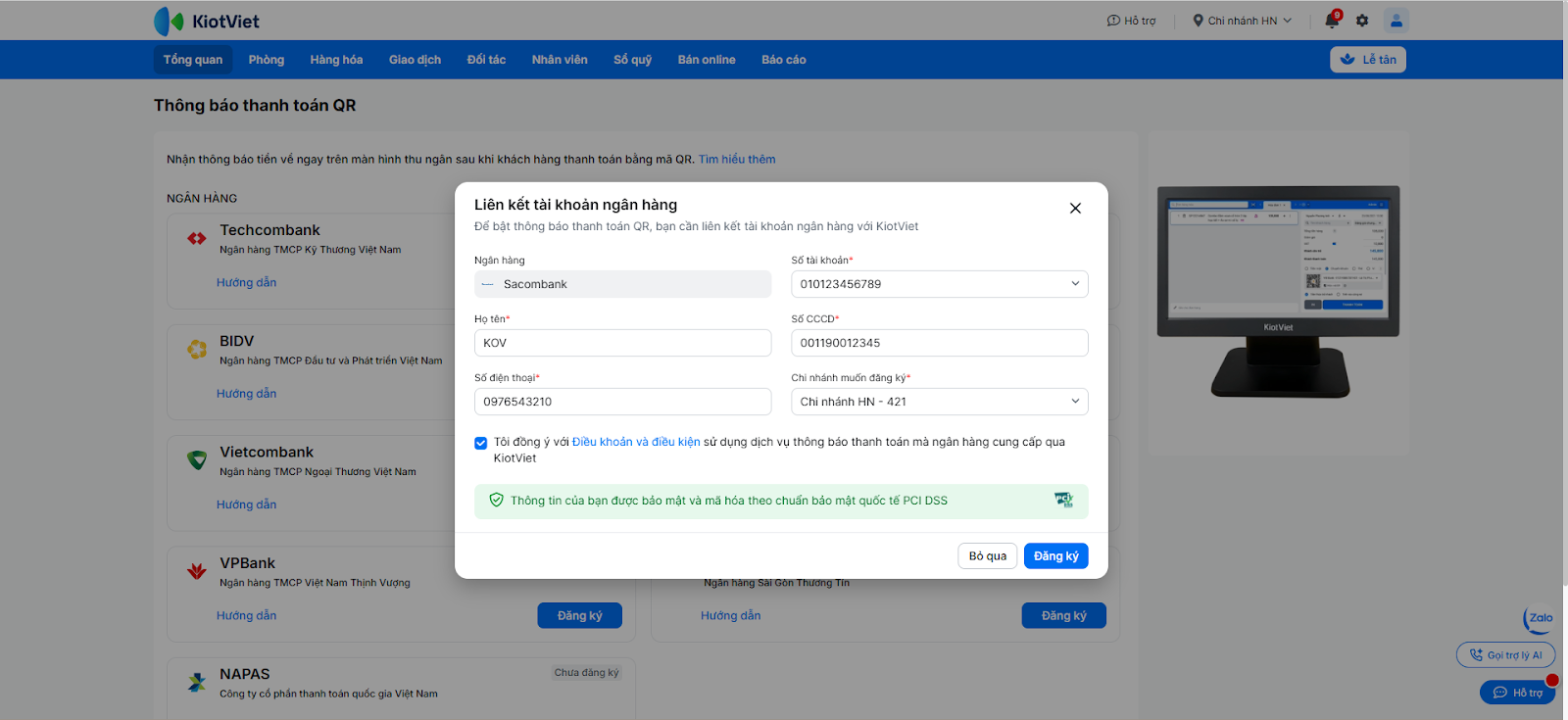Open Hướng dẫn link on the Sài Gòn Thương Tín card
The height and width of the screenshot is (720, 1568).
pyautogui.click(x=731, y=615)
